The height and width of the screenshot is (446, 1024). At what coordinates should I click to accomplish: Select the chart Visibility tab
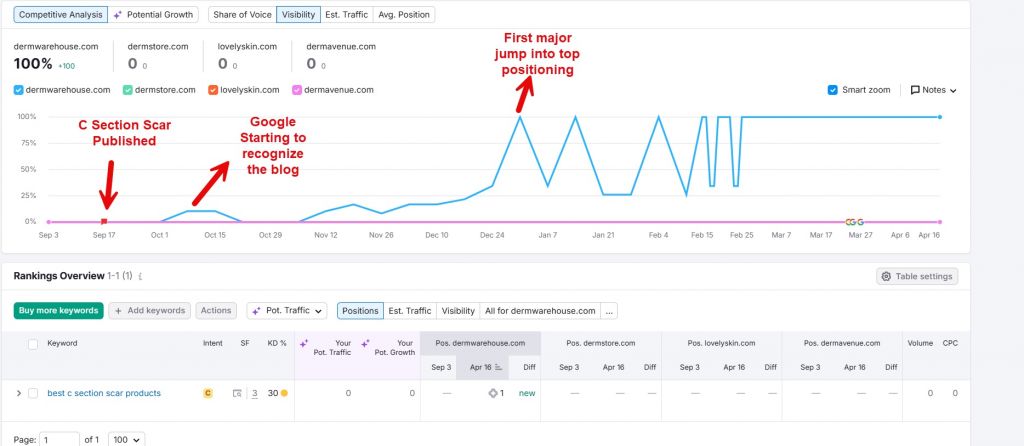click(x=298, y=14)
